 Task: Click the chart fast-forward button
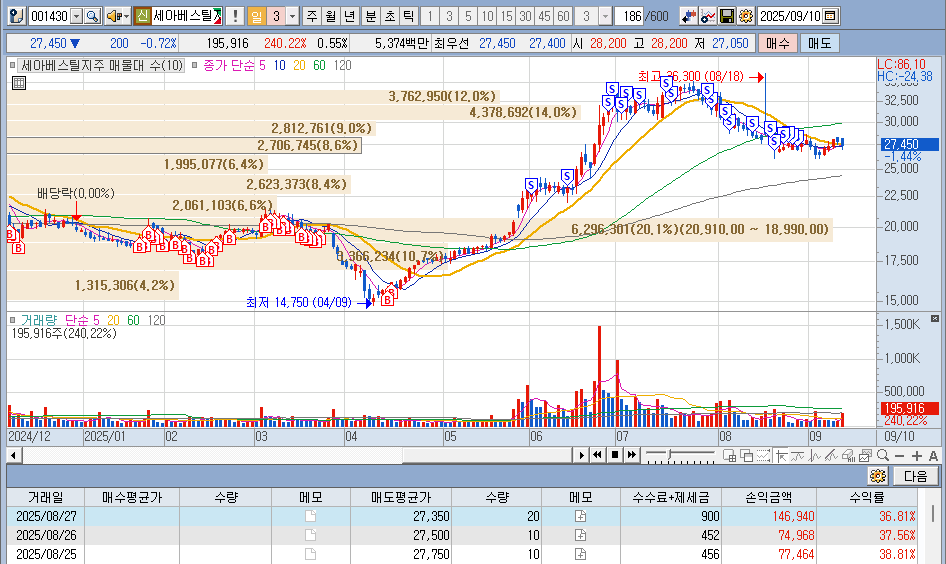(x=632, y=455)
